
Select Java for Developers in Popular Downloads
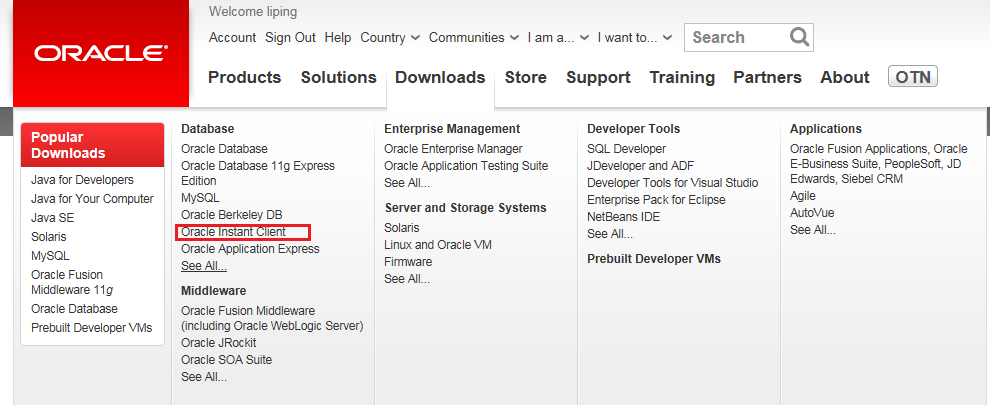82,180
